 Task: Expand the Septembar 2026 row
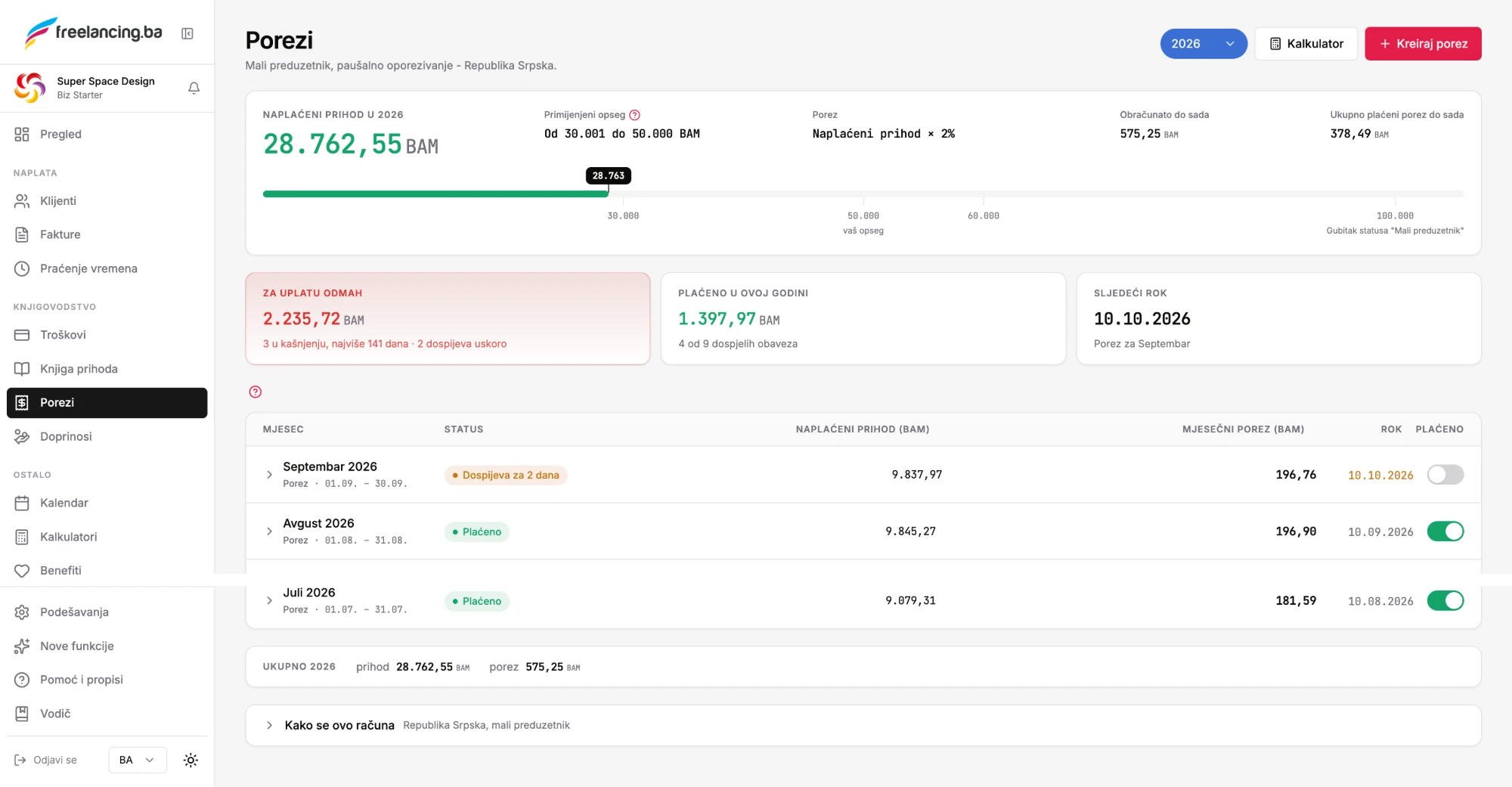click(269, 475)
